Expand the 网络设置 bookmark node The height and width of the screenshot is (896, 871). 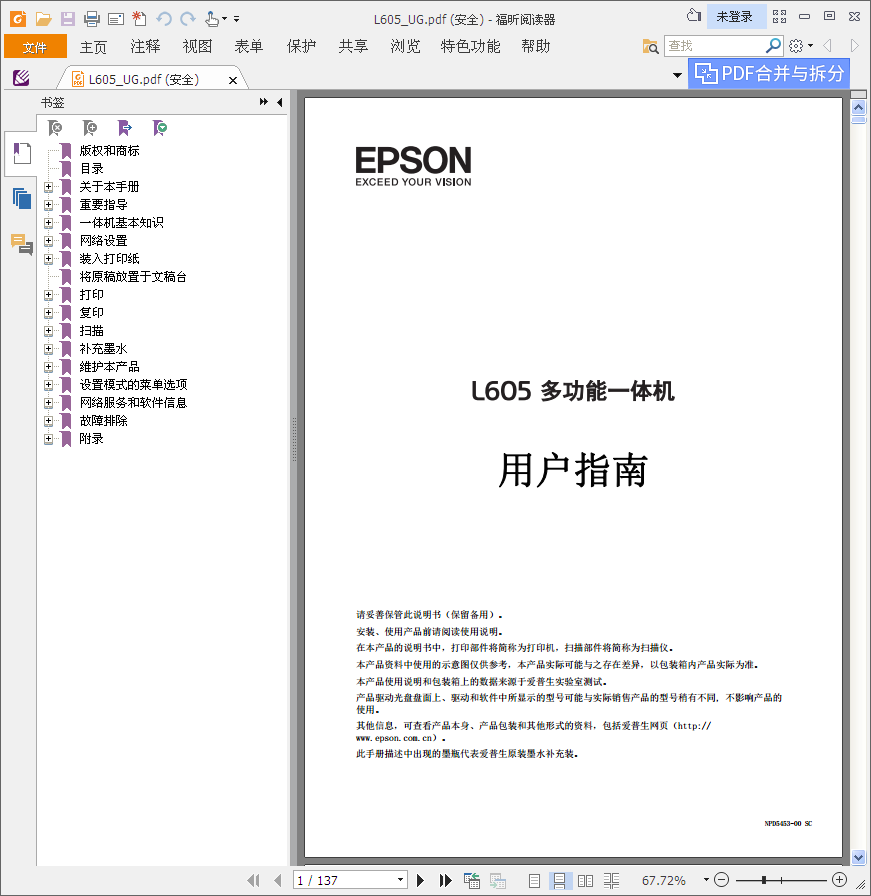(49, 241)
